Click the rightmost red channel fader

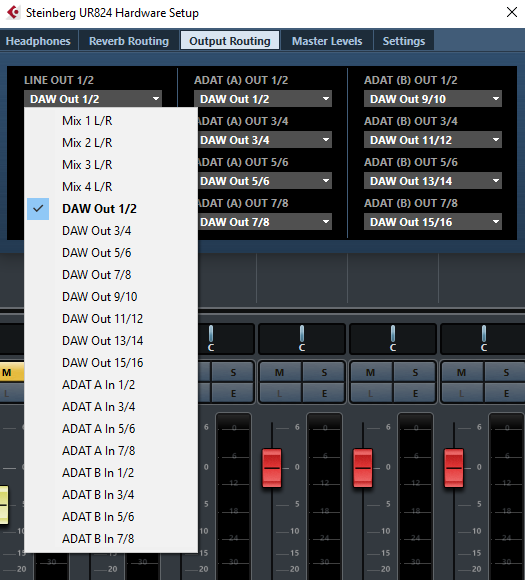(454, 468)
